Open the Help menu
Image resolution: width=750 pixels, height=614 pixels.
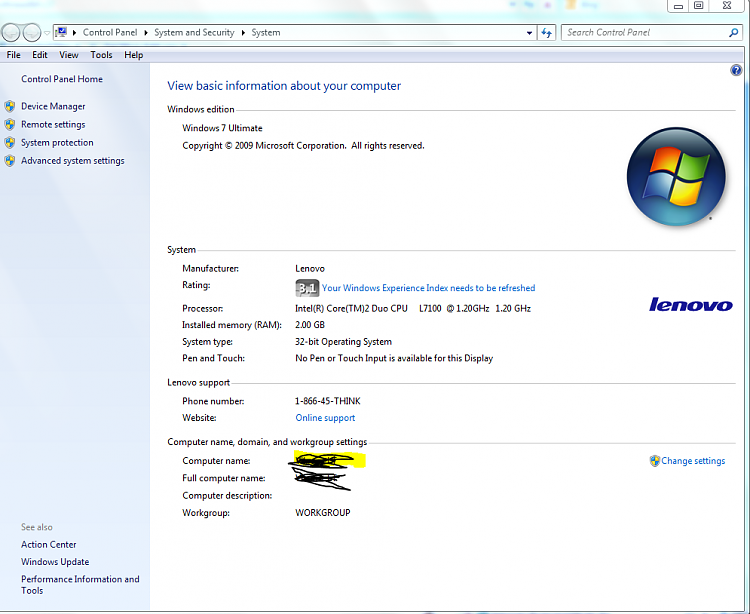(x=133, y=55)
